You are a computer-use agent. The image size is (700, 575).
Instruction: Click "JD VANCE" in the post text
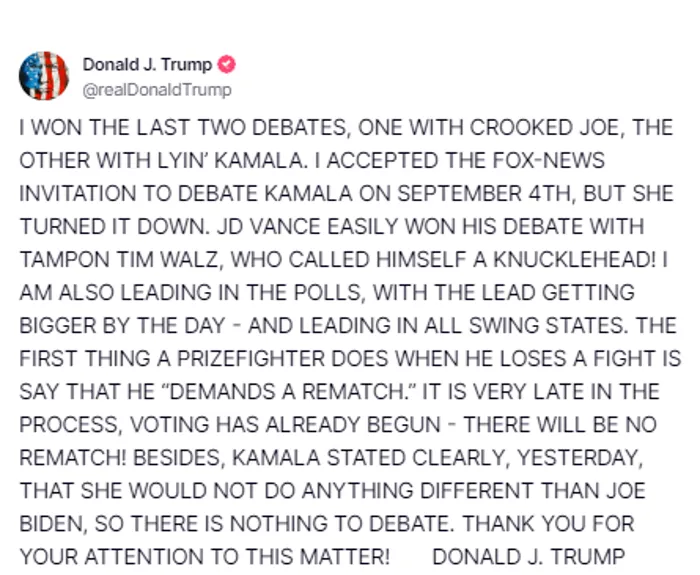269,226
